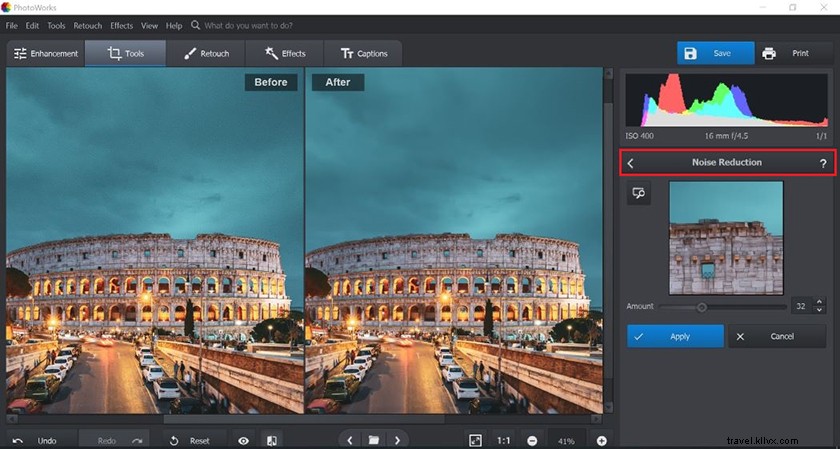The image size is (840, 449).
Task: Open Noise Reduction help question mark
Action: pos(823,163)
